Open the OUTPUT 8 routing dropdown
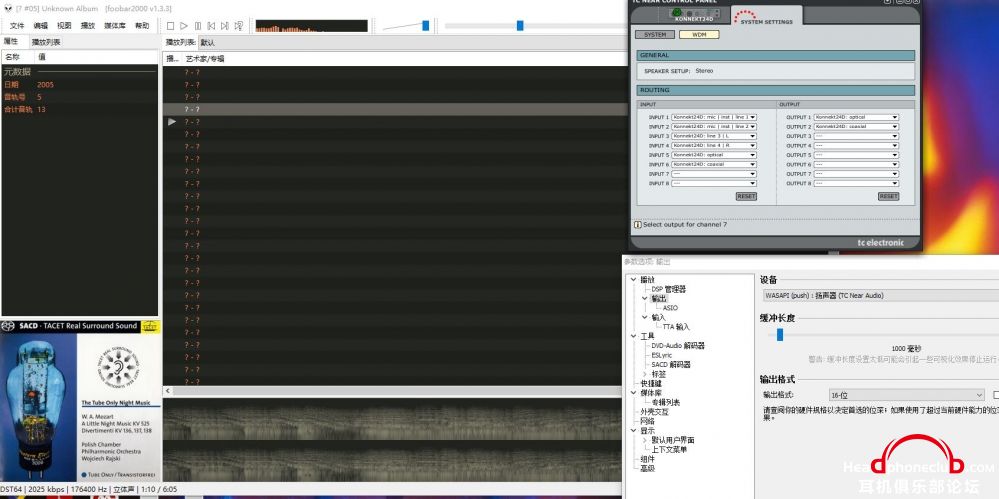 [856, 184]
